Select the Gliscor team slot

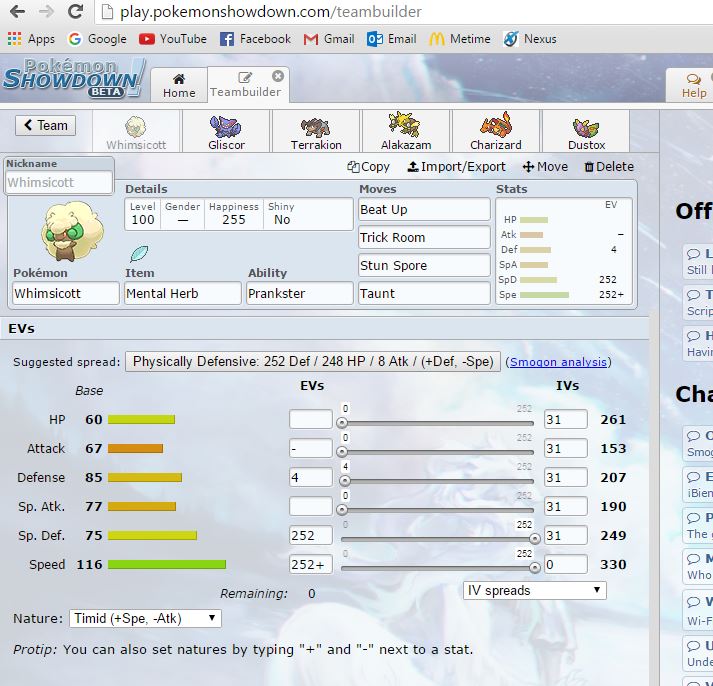pyautogui.click(x=226, y=131)
